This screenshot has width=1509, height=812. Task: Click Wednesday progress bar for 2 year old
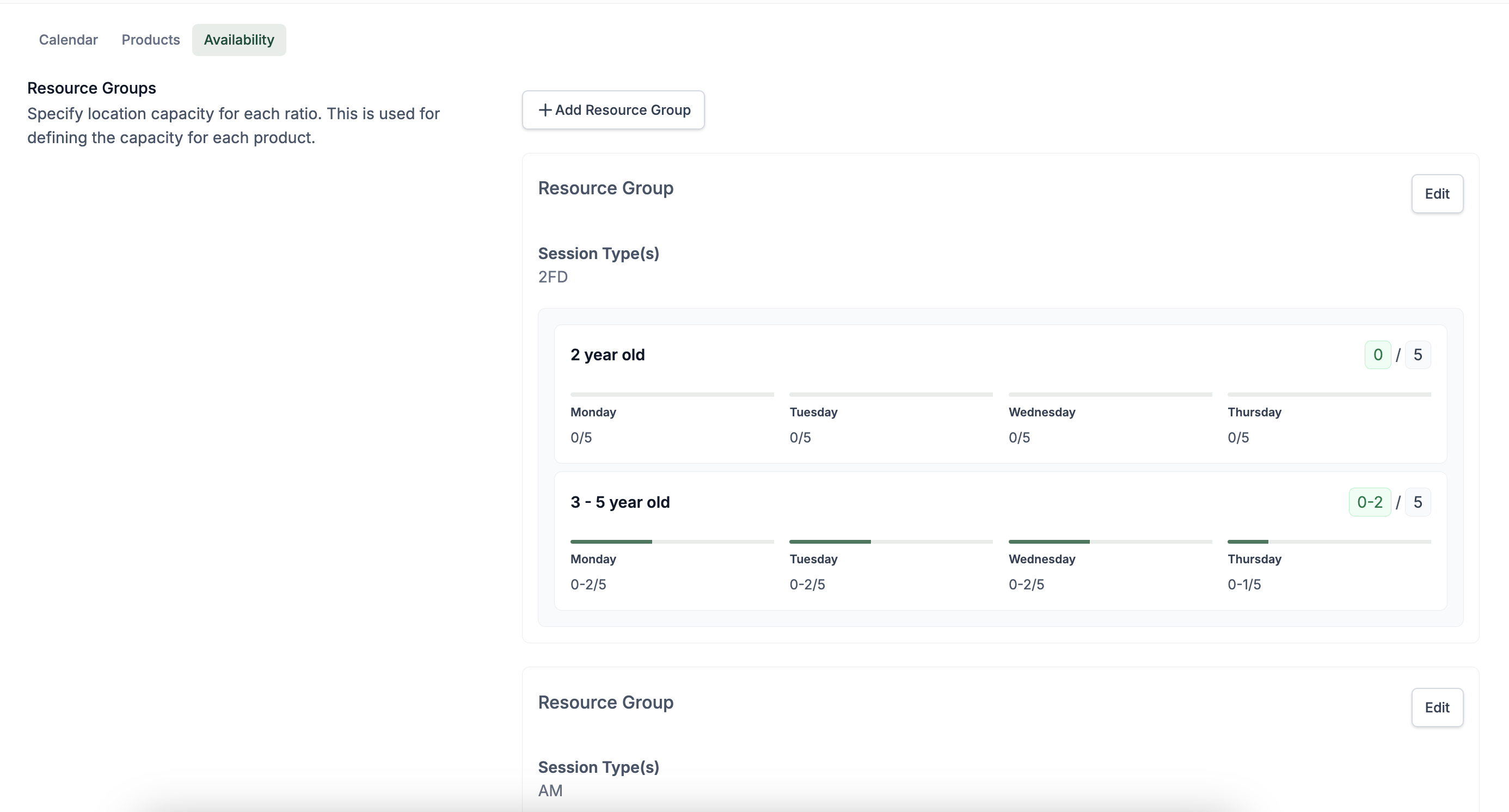[x=1109, y=395]
